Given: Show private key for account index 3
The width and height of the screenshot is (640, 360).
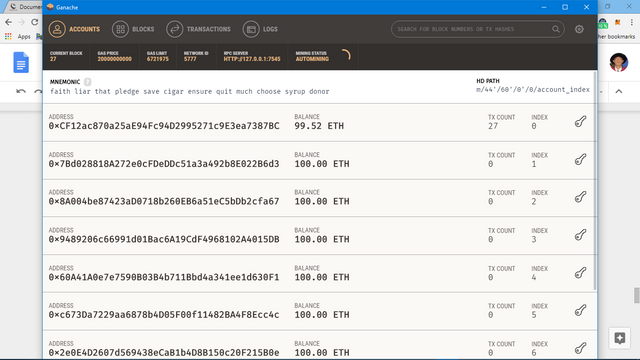Looking at the screenshot, I should (580, 235).
